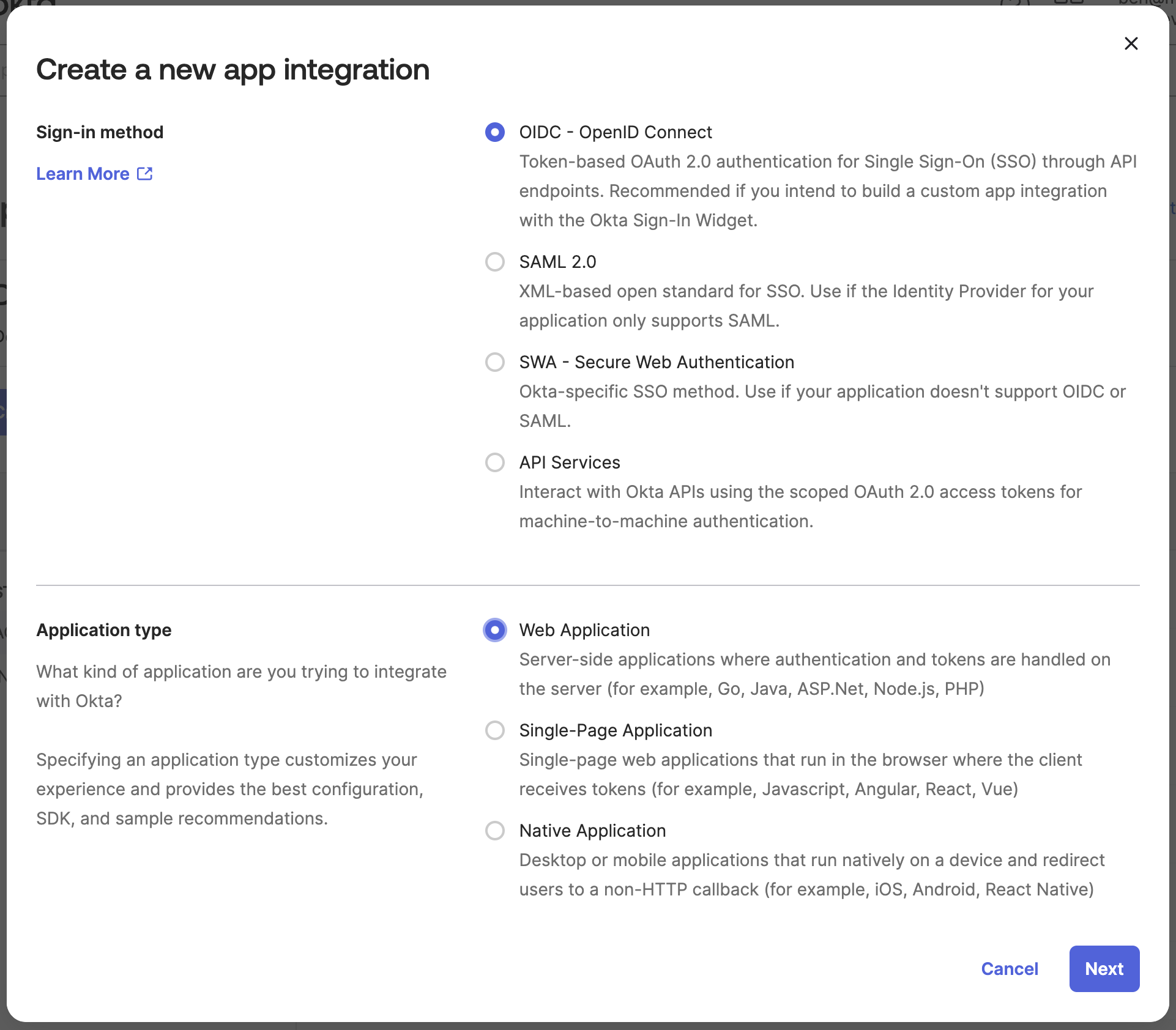Select the SAML 2.0 sign-in method
This screenshot has height=1030, width=1176.
coord(494,262)
